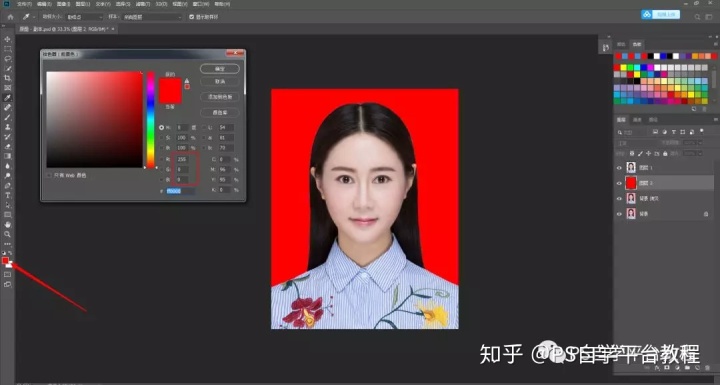Image resolution: width=720 pixels, height=385 pixels.
Task: Toggle the Only Web Colors checkbox
Action: pos(49,176)
